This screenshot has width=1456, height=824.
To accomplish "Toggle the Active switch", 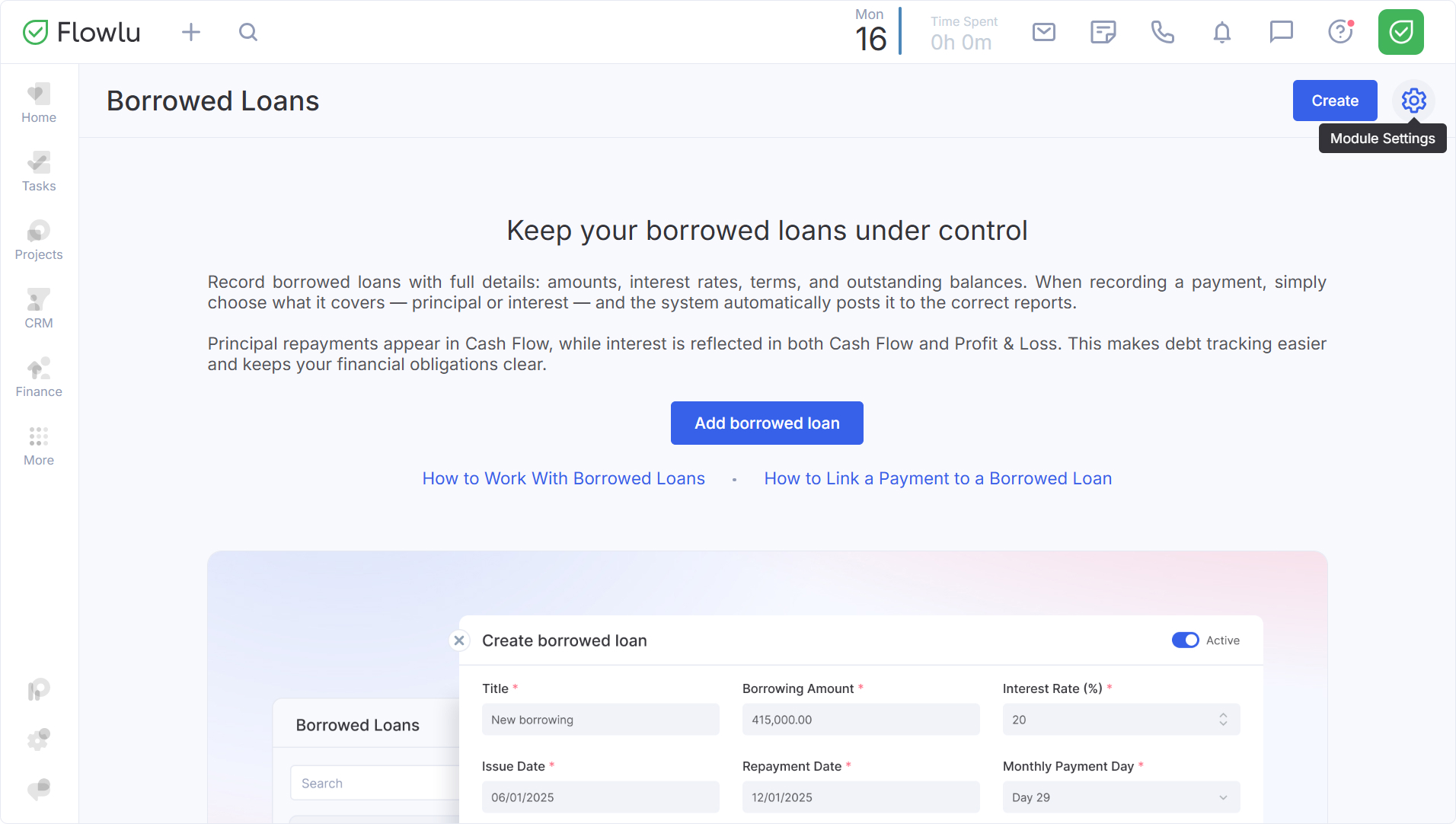I will 1185,640.
